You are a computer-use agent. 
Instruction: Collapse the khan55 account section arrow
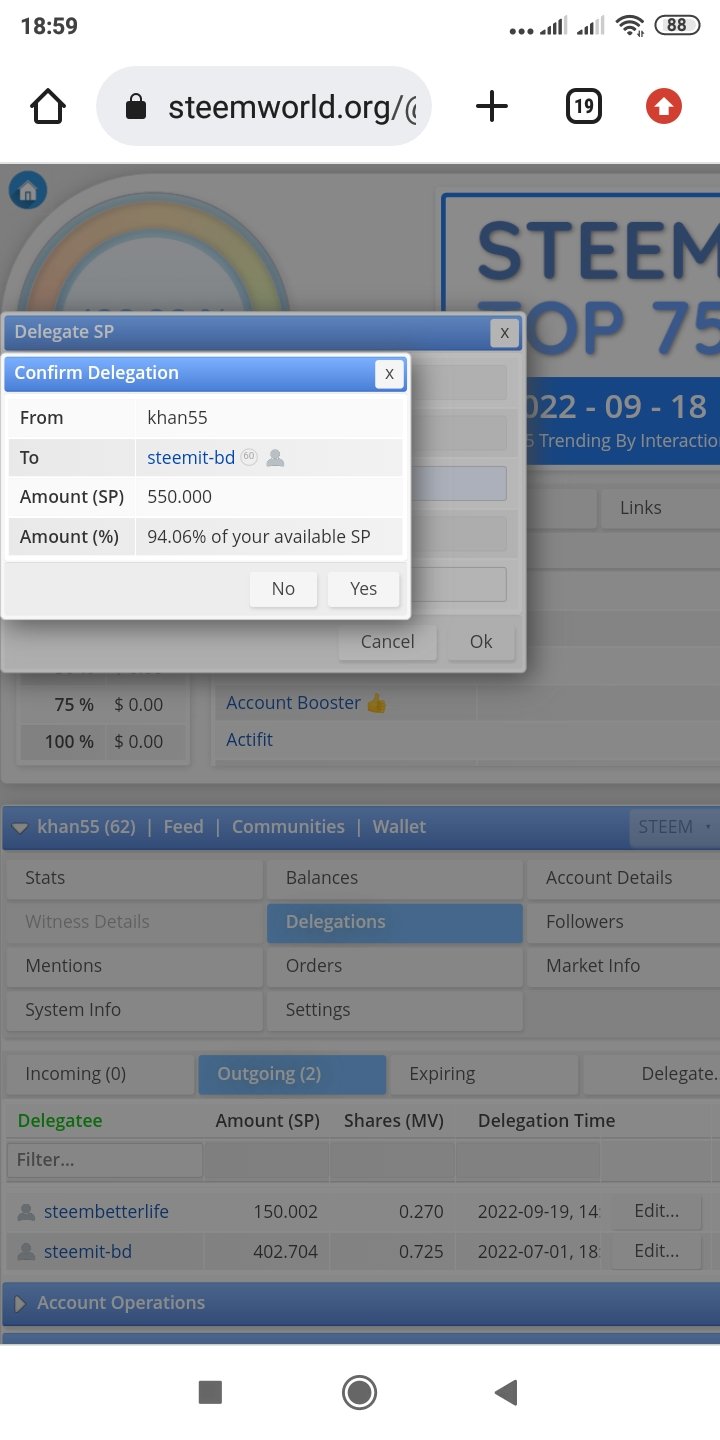tap(20, 828)
